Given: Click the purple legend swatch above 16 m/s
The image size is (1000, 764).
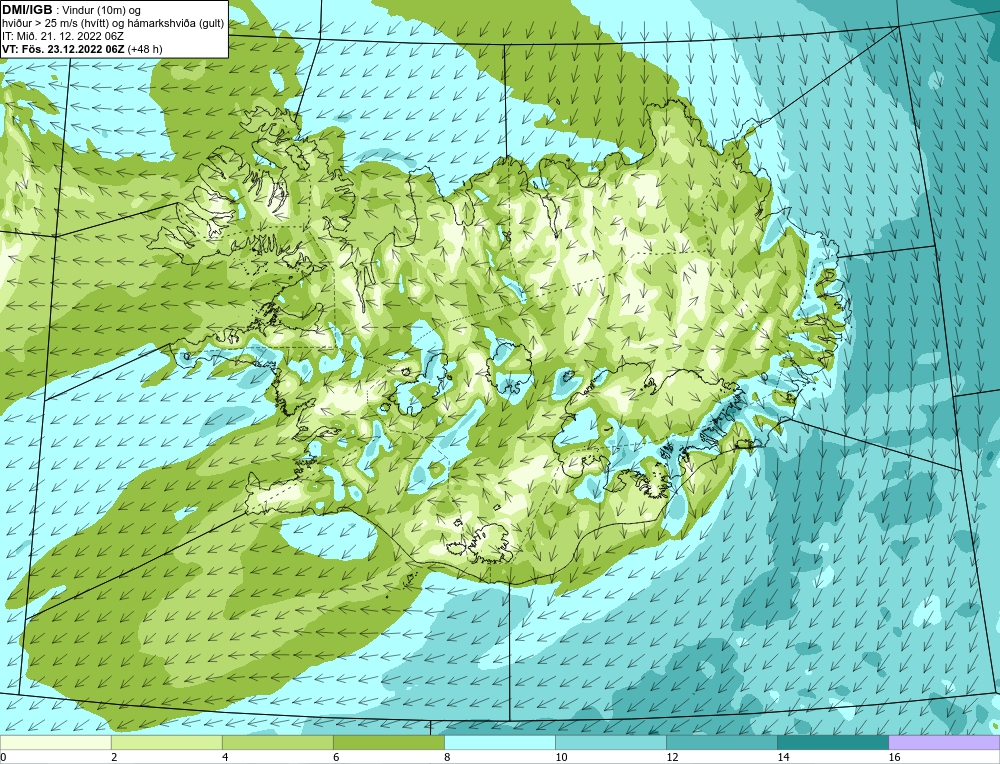Looking at the screenshot, I should (x=944, y=743).
